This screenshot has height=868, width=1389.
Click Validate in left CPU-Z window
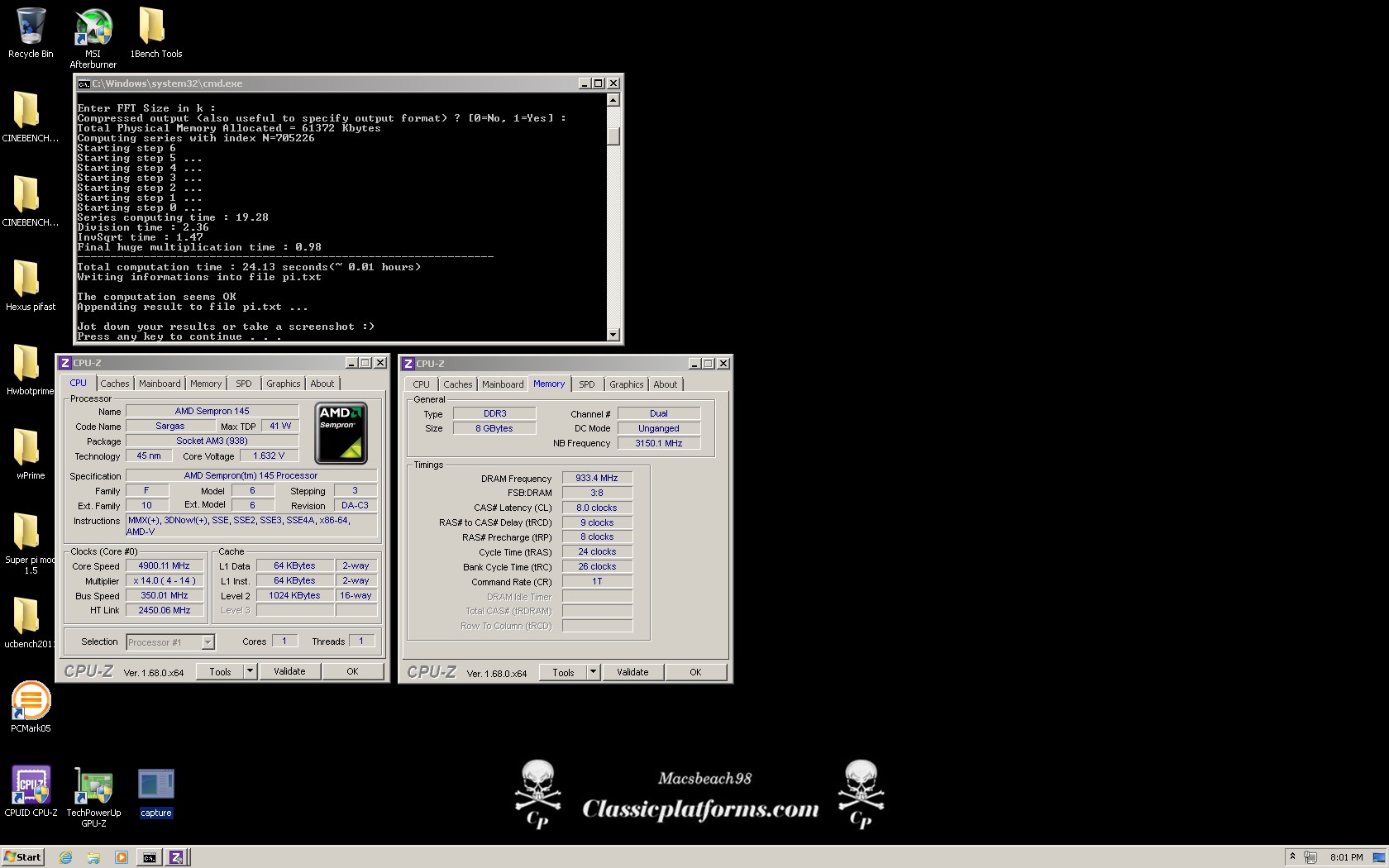pyautogui.click(x=289, y=672)
